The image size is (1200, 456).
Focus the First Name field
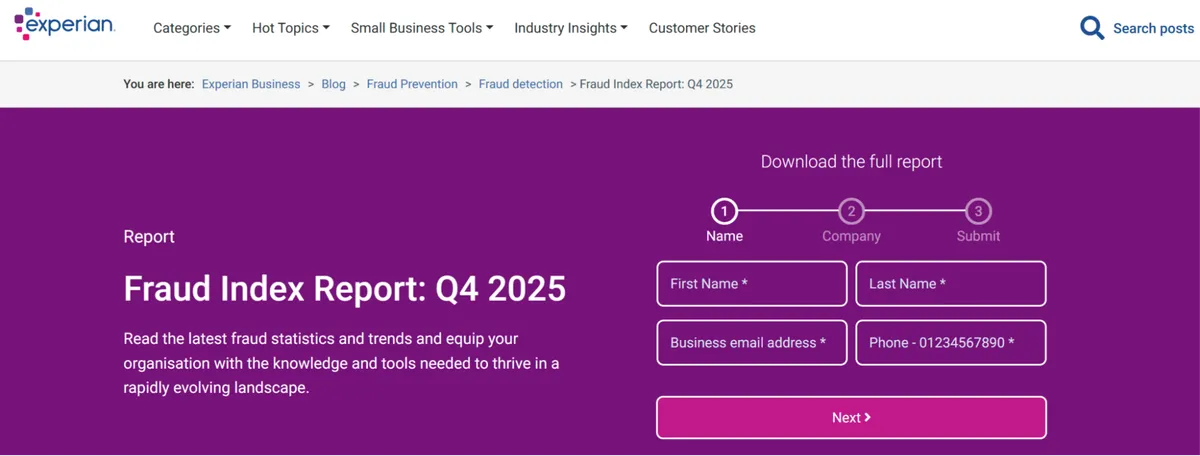(751, 284)
